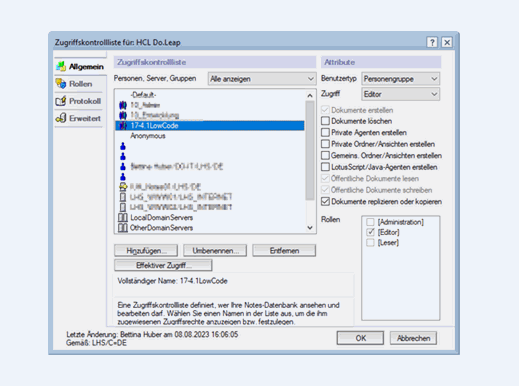The height and width of the screenshot is (386, 519).
Task: Open the Zugriff Editor dropdown
Action: coord(400,94)
